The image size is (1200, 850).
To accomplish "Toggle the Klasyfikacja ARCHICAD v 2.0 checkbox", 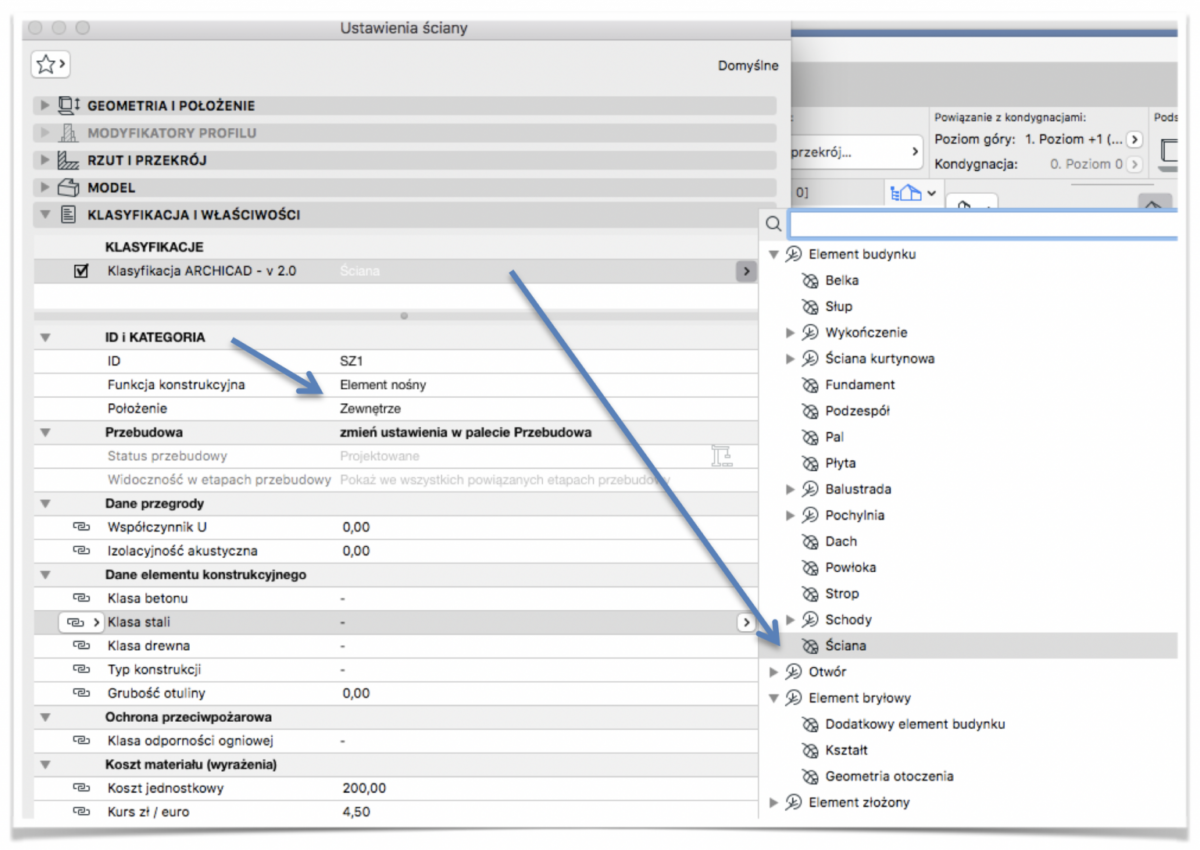I will [x=82, y=271].
